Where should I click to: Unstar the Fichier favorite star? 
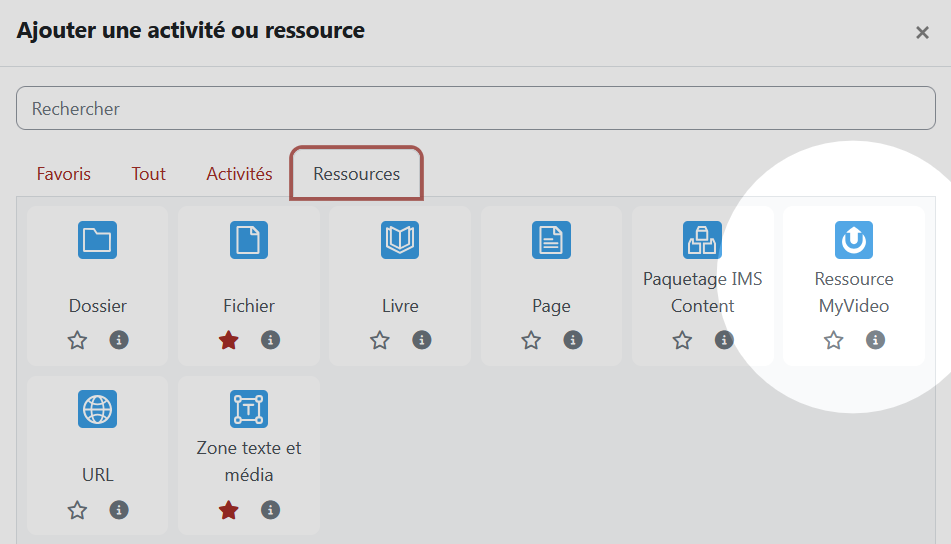pos(229,340)
